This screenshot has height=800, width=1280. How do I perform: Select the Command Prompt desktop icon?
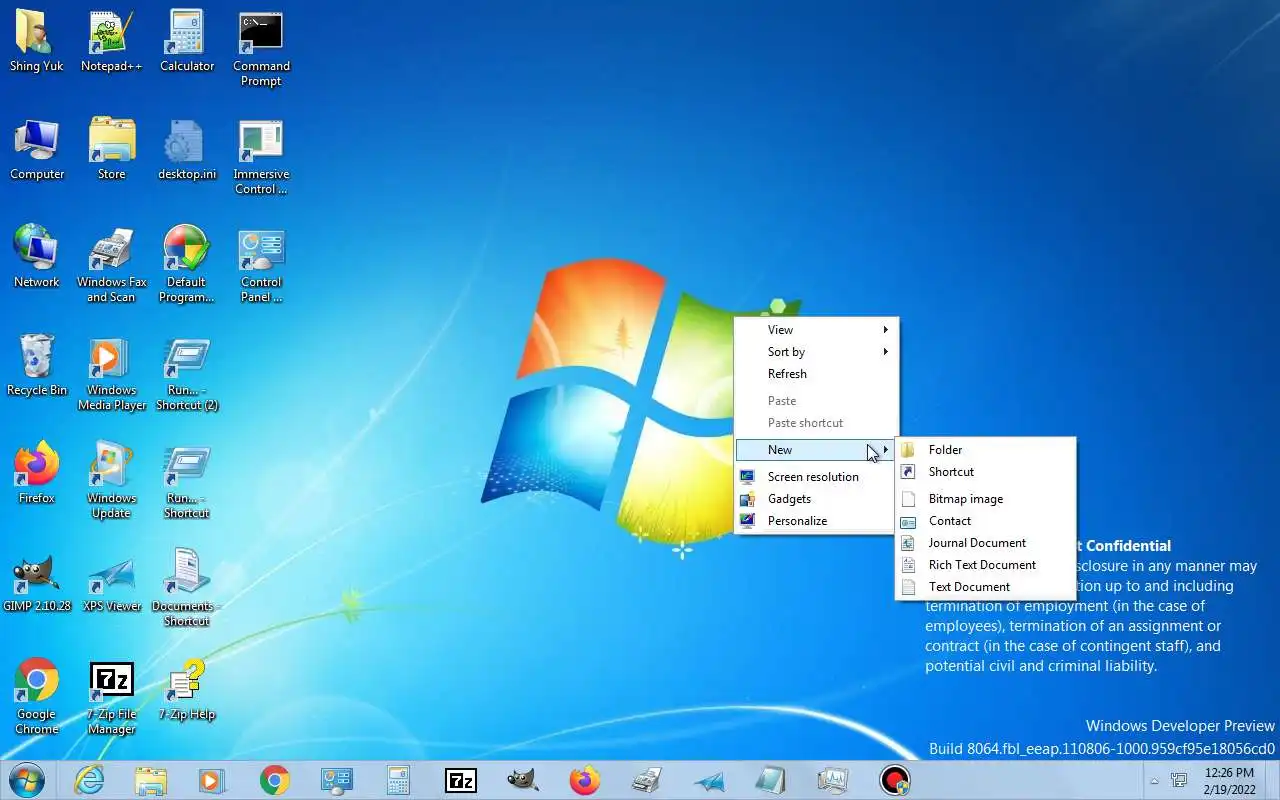(261, 49)
